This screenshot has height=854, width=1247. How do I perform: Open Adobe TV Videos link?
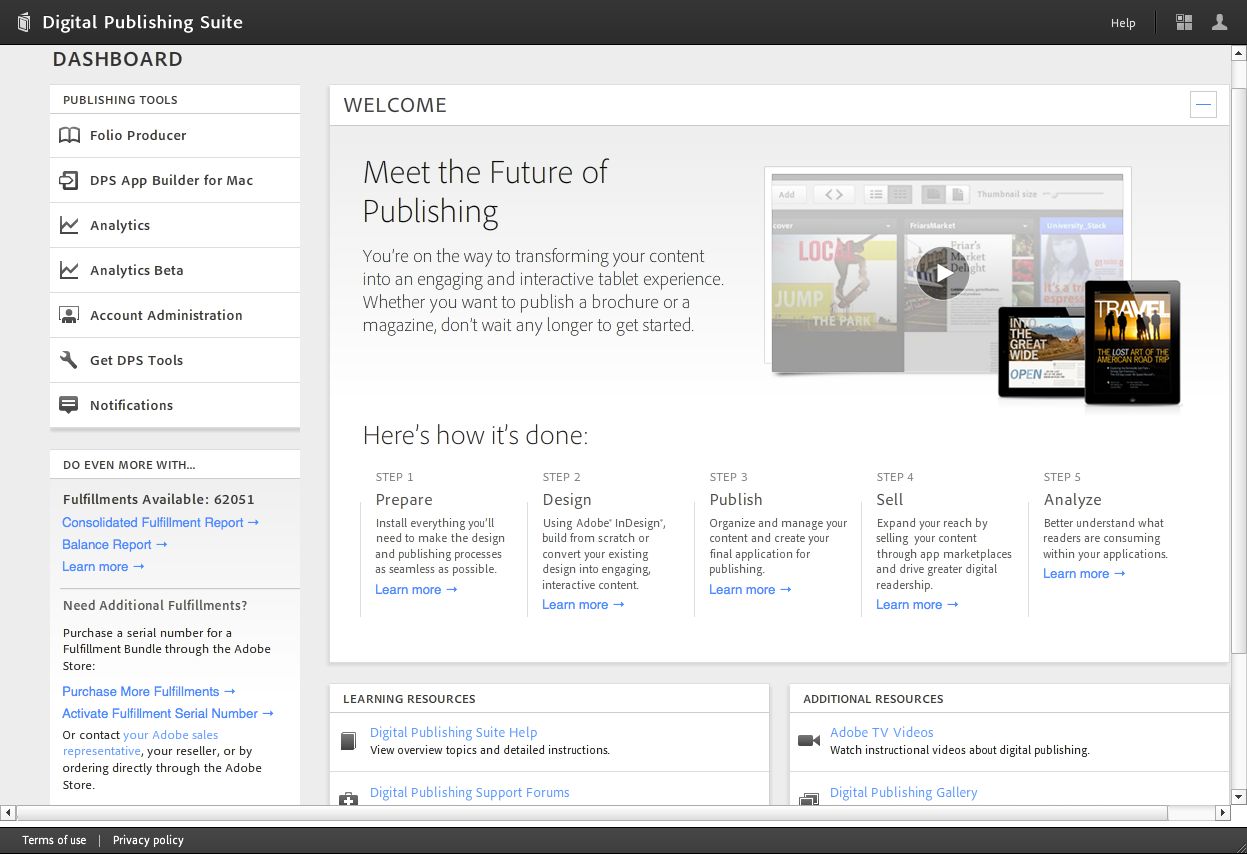click(881, 732)
